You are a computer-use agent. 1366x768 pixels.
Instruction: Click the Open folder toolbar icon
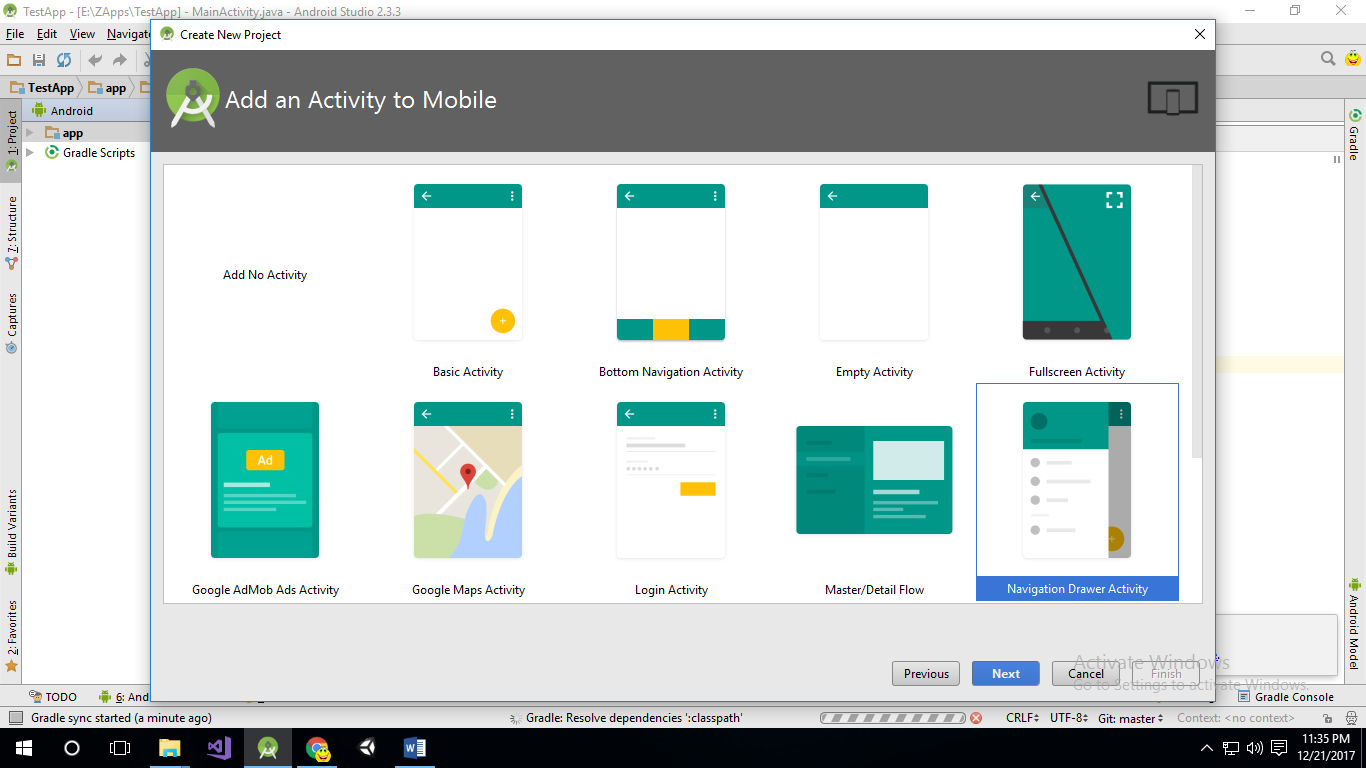pyautogui.click(x=14, y=60)
